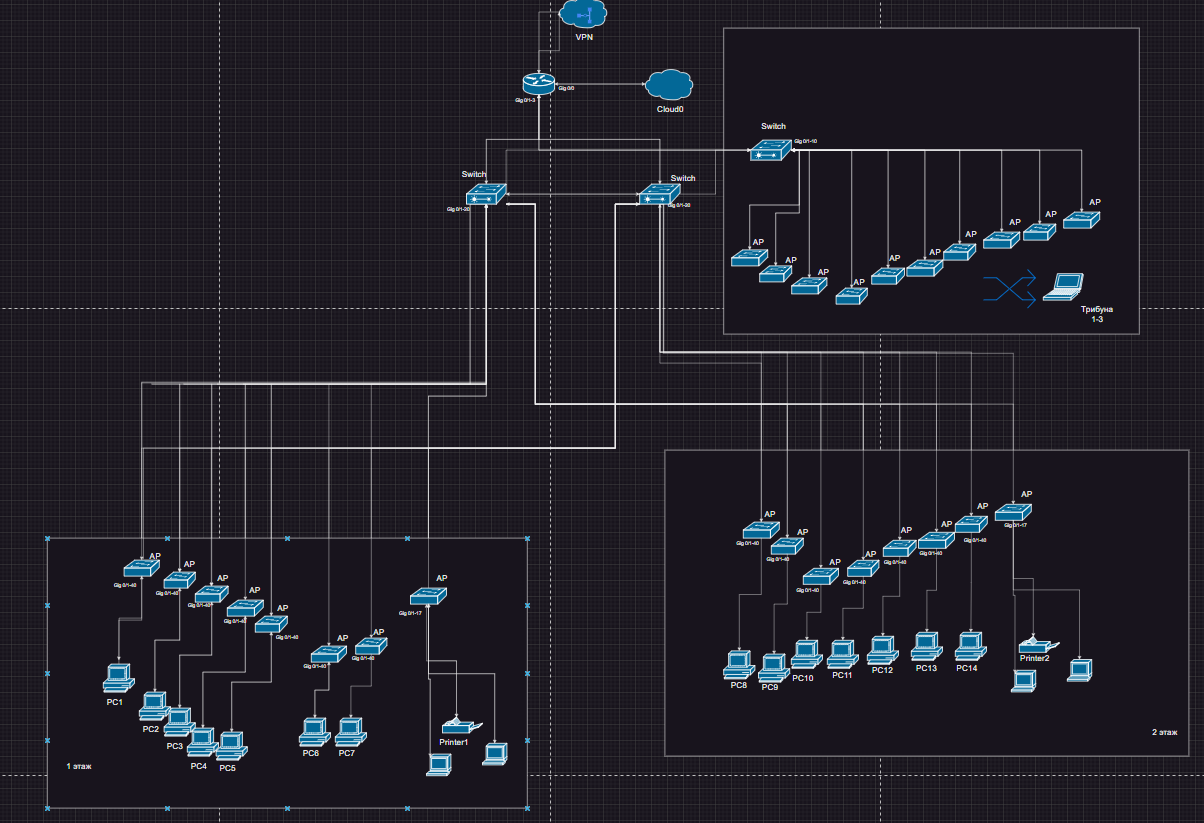Select the PC11 computer icon
Image resolution: width=1204 pixels, height=823 pixels.
click(842, 654)
